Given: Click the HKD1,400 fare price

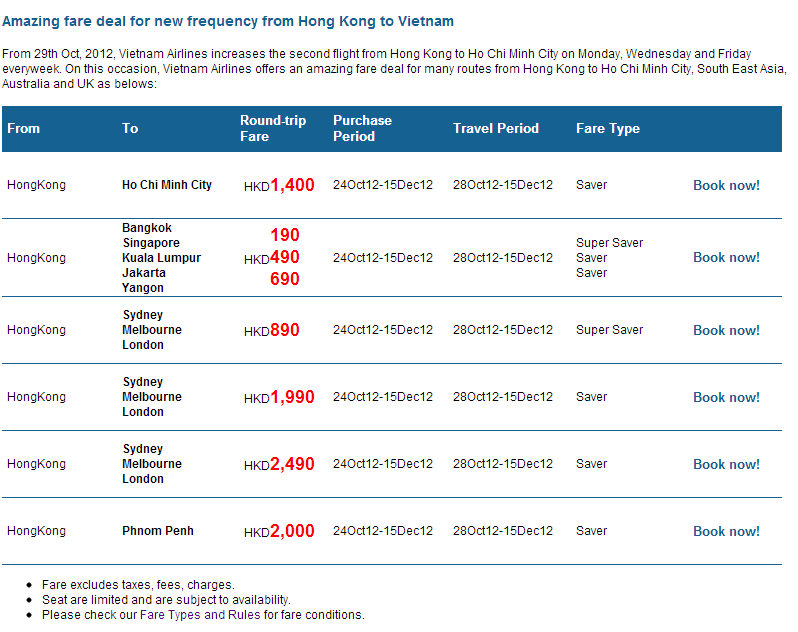Looking at the screenshot, I should pos(280,185).
